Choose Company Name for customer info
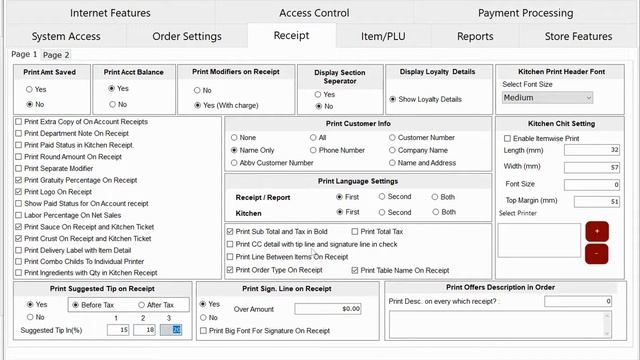Image resolution: width=640 pixels, height=360 pixels. tap(392, 150)
